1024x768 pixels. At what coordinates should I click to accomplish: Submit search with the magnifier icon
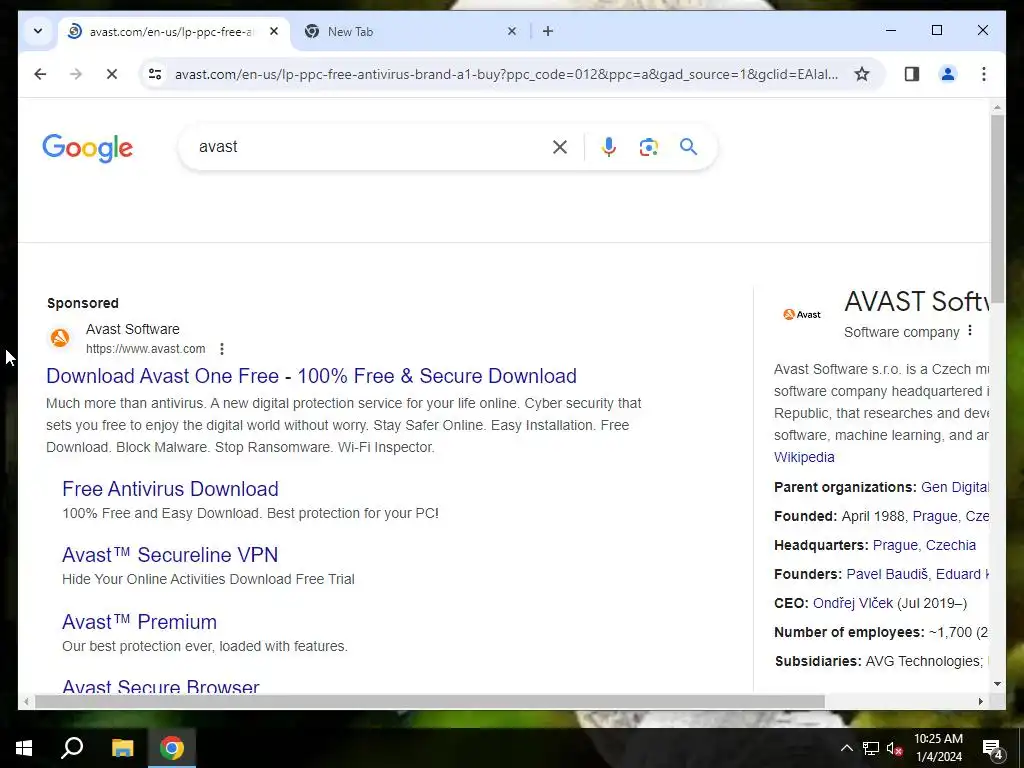point(688,147)
